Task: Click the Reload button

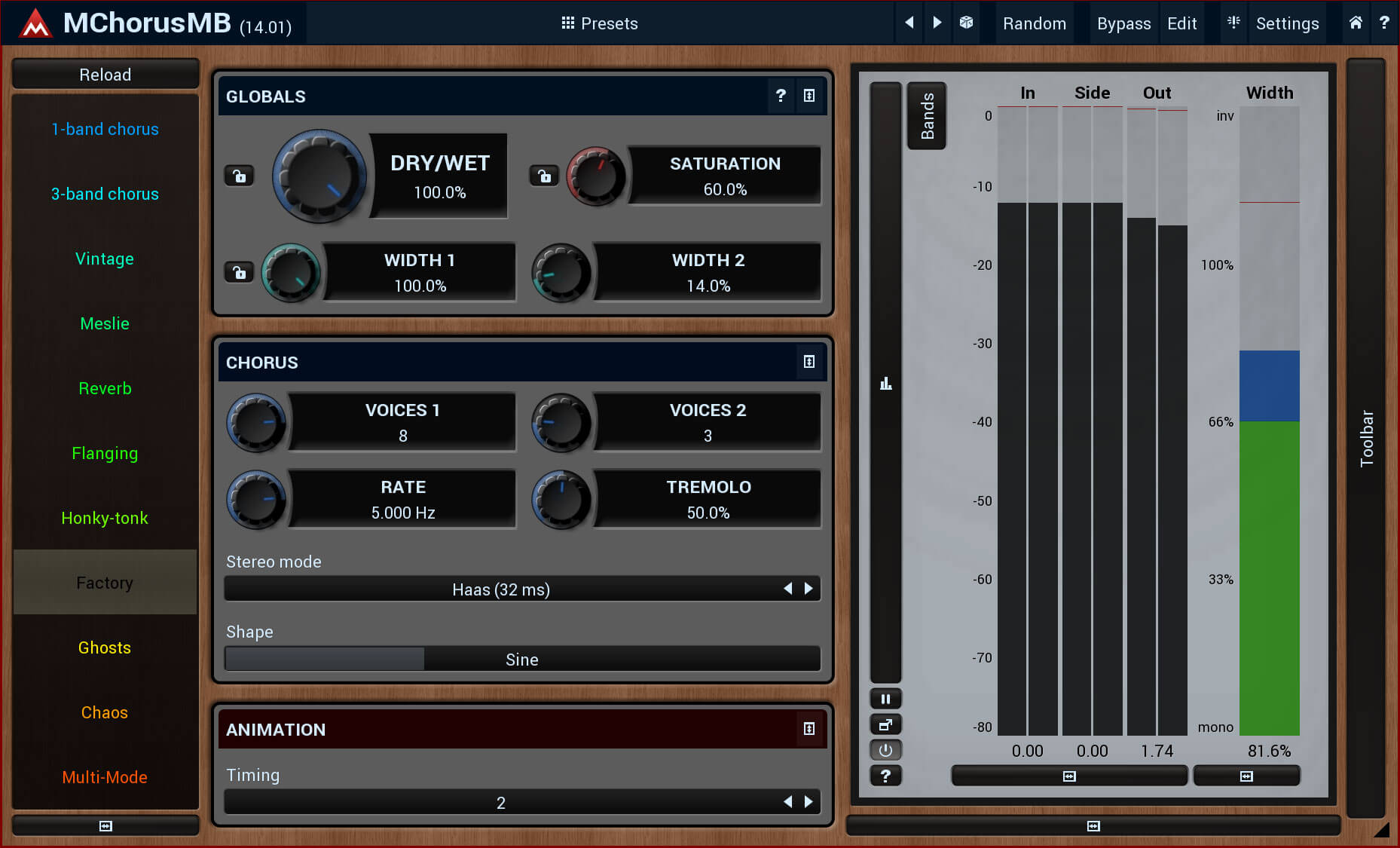Action: coord(105,75)
